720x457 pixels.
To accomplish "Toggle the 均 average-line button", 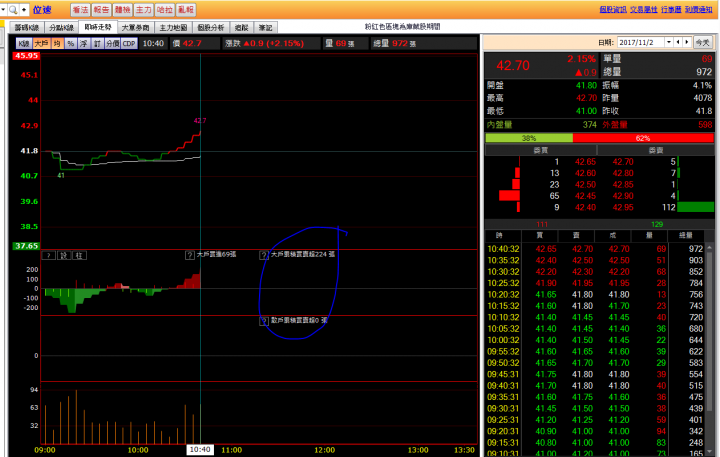I will [x=57, y=44].
